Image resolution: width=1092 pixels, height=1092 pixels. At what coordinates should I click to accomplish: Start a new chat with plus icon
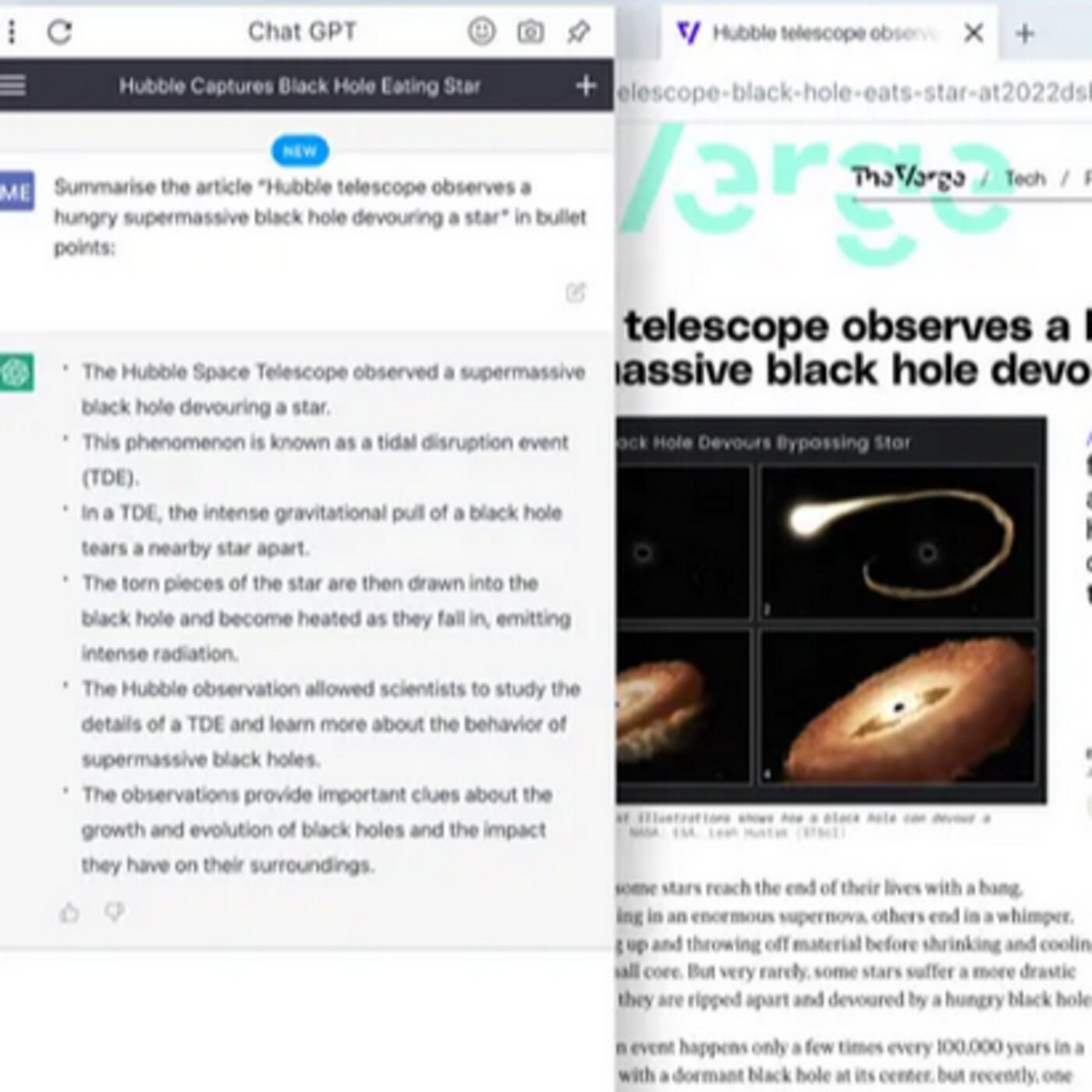tap(585, 85)
